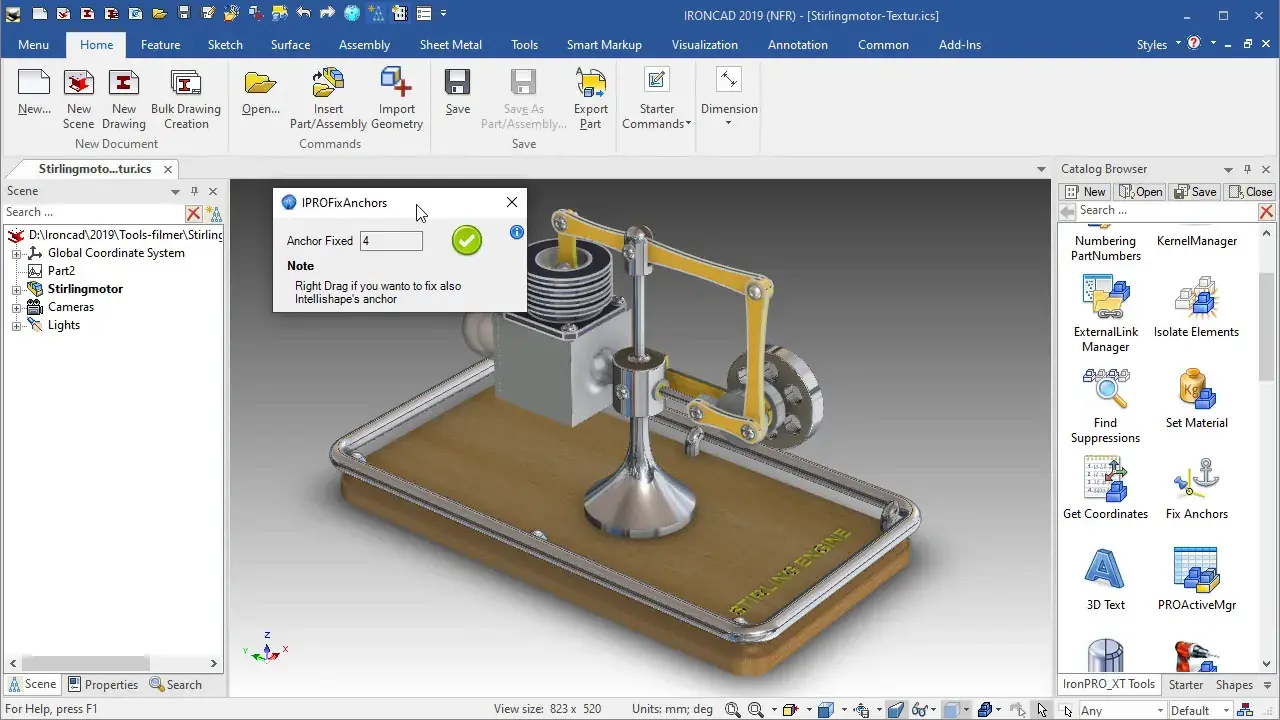The height and width of the screenshot is (720, 1280).
Task: Confirm with the green checkmark button
Action: tap(466, 240)
